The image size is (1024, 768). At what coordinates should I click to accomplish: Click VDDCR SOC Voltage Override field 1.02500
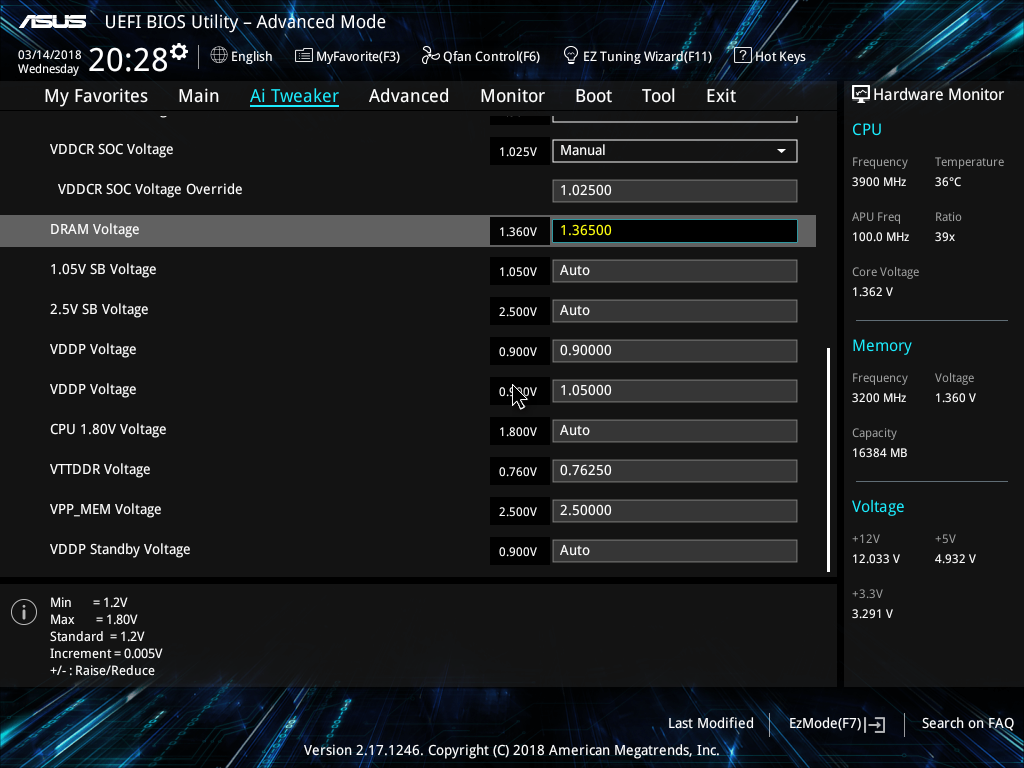675,191
